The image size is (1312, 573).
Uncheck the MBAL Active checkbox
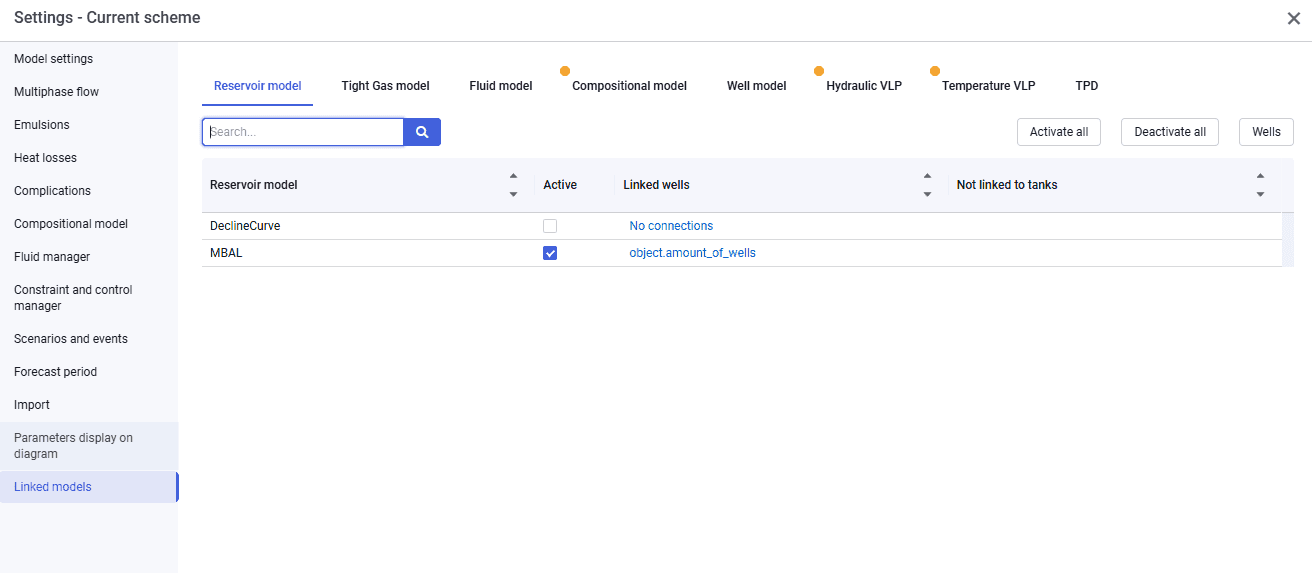click(x=550, y=253)
